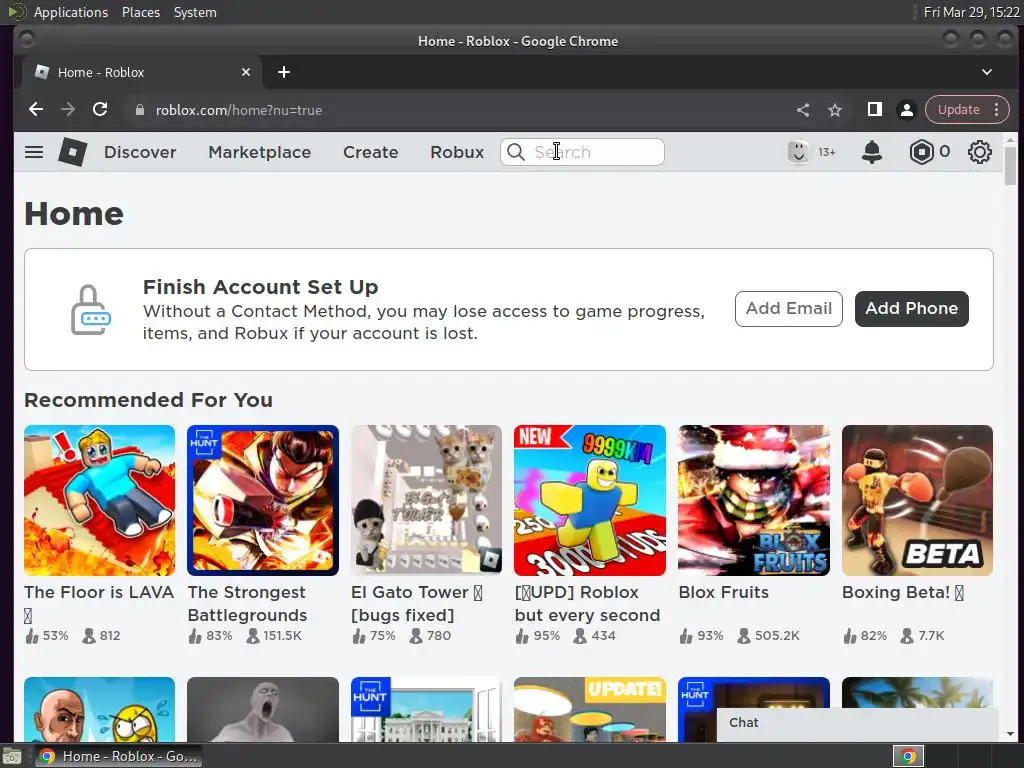The image size is (1024, 768).
Task: Click the page vertical scrollbar thumb
Action: 1010,166
